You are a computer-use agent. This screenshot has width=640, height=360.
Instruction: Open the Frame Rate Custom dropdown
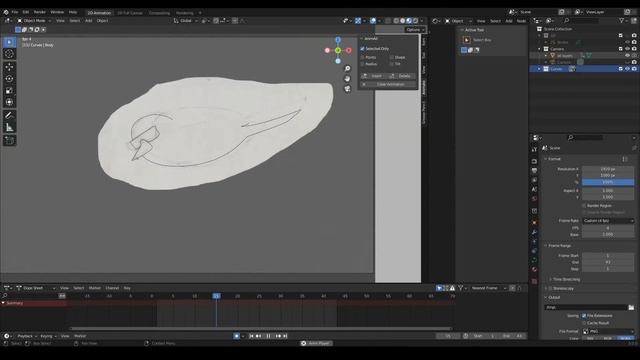[608, 221]
